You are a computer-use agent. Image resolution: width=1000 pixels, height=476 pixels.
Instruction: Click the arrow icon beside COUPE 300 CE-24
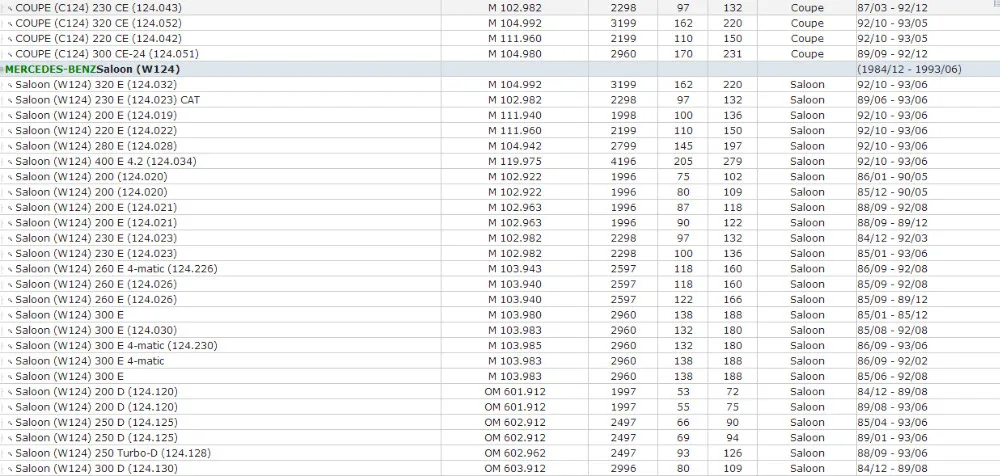(10, 54)
